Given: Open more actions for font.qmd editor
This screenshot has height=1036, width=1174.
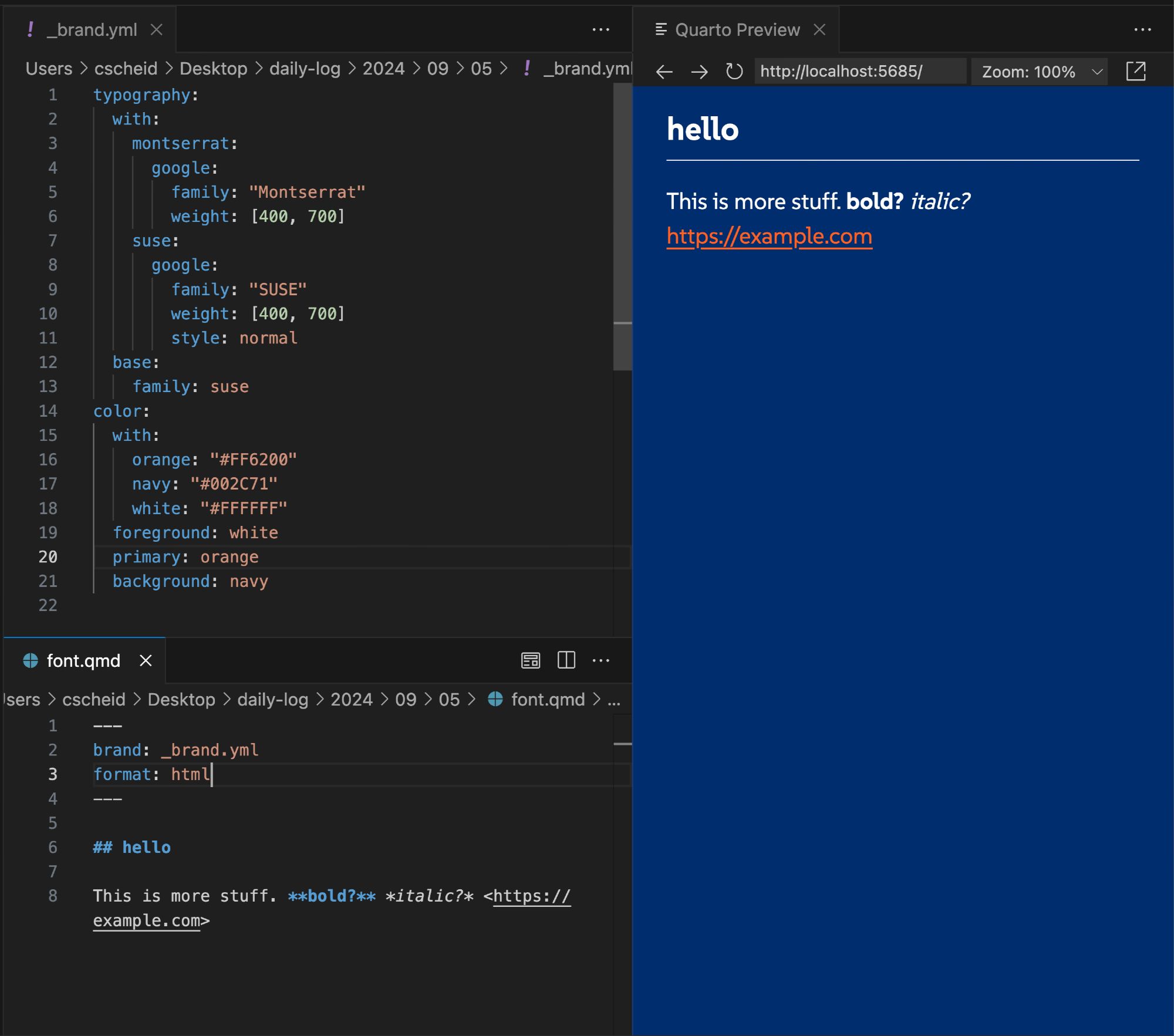Looking at the screenshot, I should 601,660.
